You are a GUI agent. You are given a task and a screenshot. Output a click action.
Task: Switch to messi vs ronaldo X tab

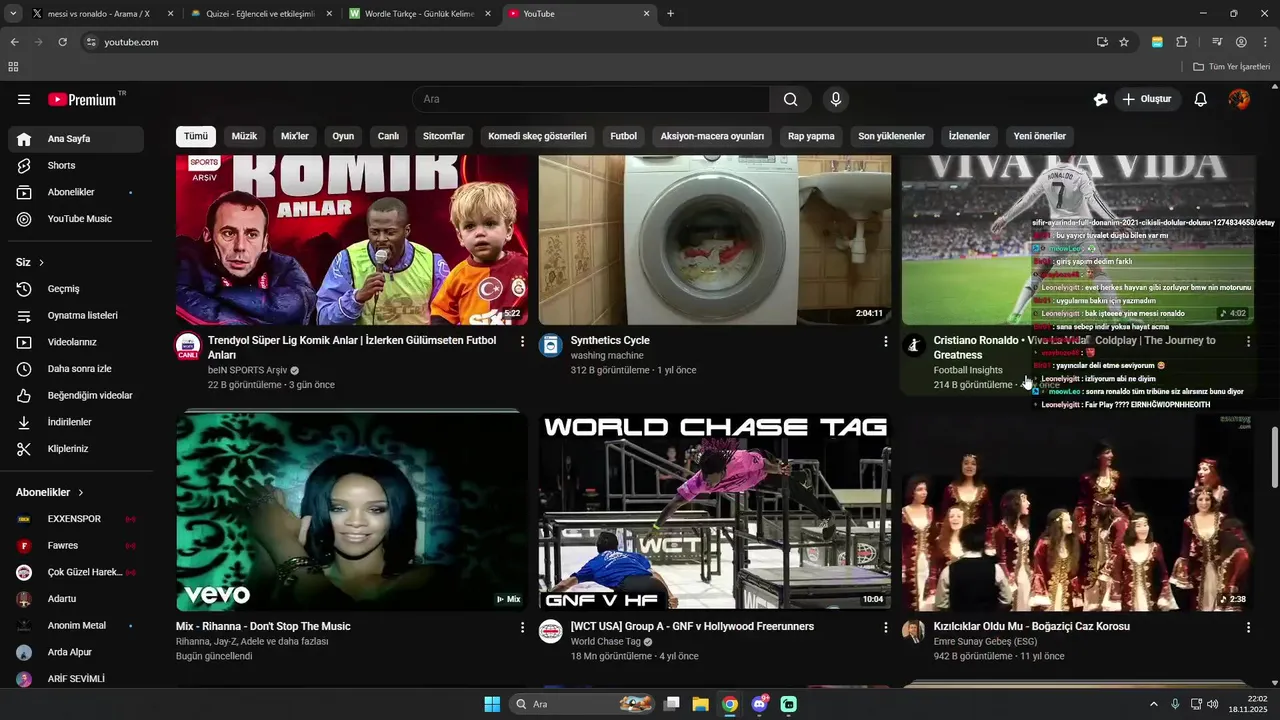[x=100, y=14]
